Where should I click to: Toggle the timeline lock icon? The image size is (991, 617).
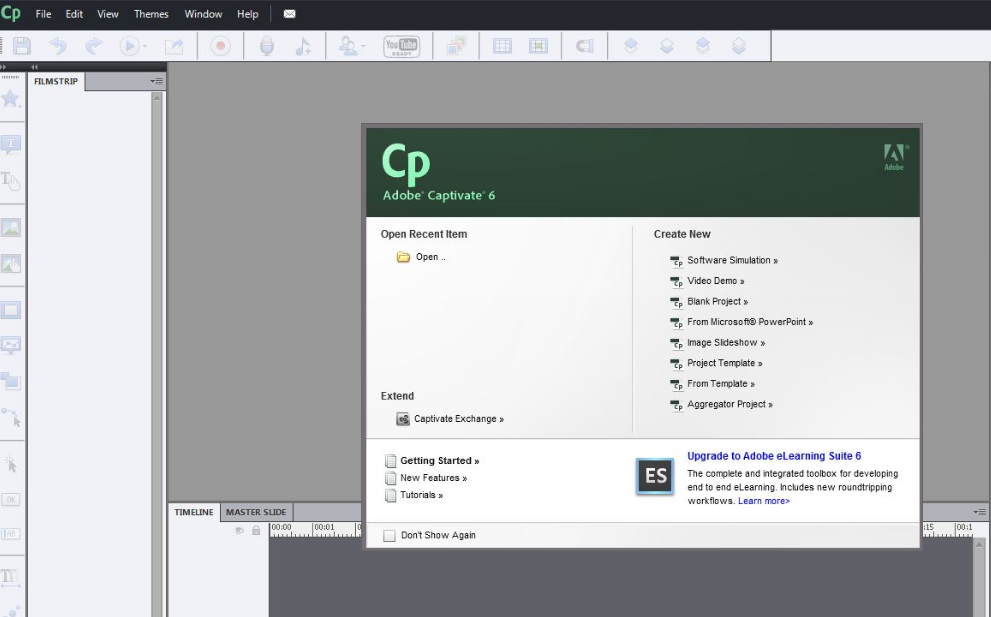[256, 530]
